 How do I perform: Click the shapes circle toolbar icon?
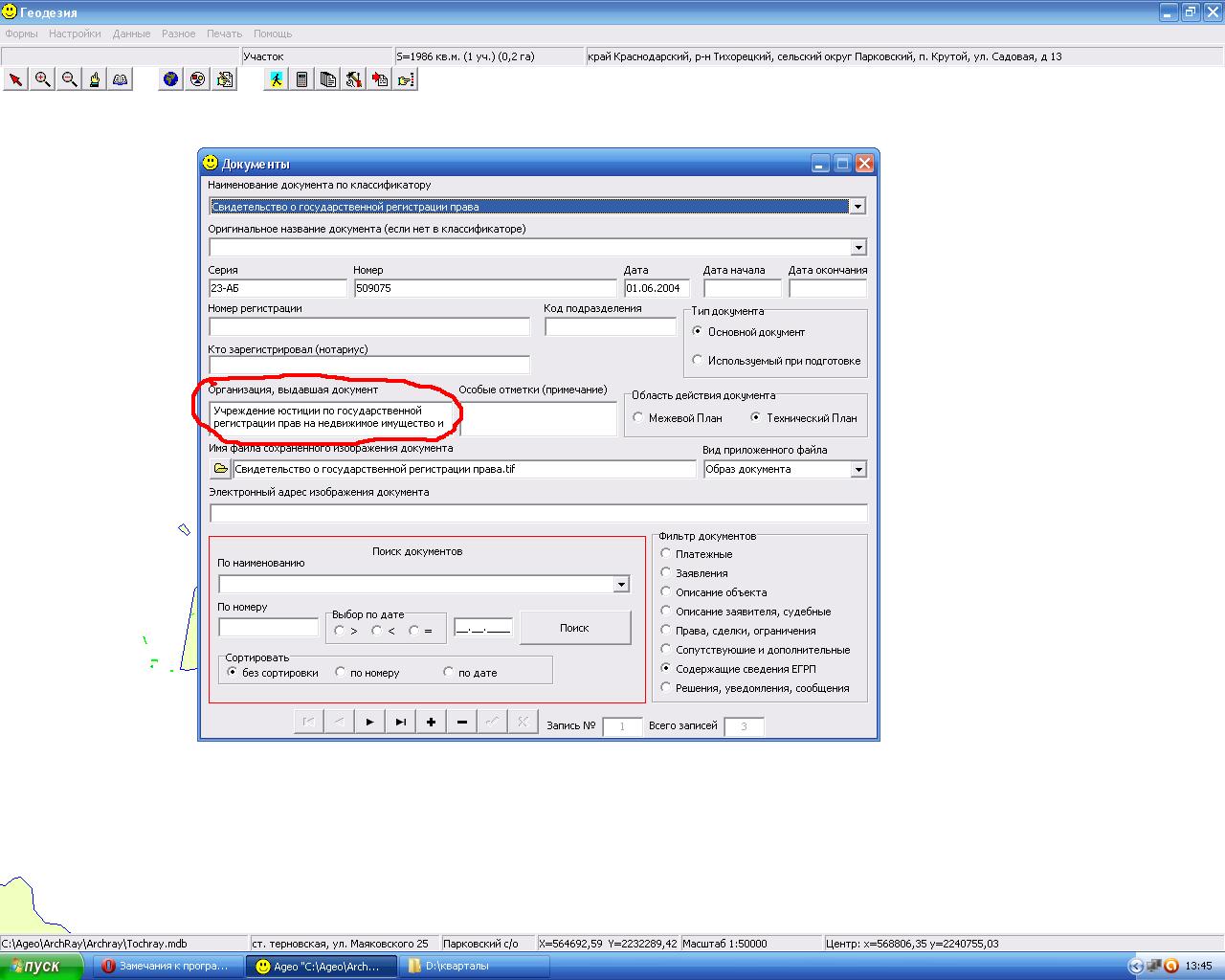tap(197, 79)
